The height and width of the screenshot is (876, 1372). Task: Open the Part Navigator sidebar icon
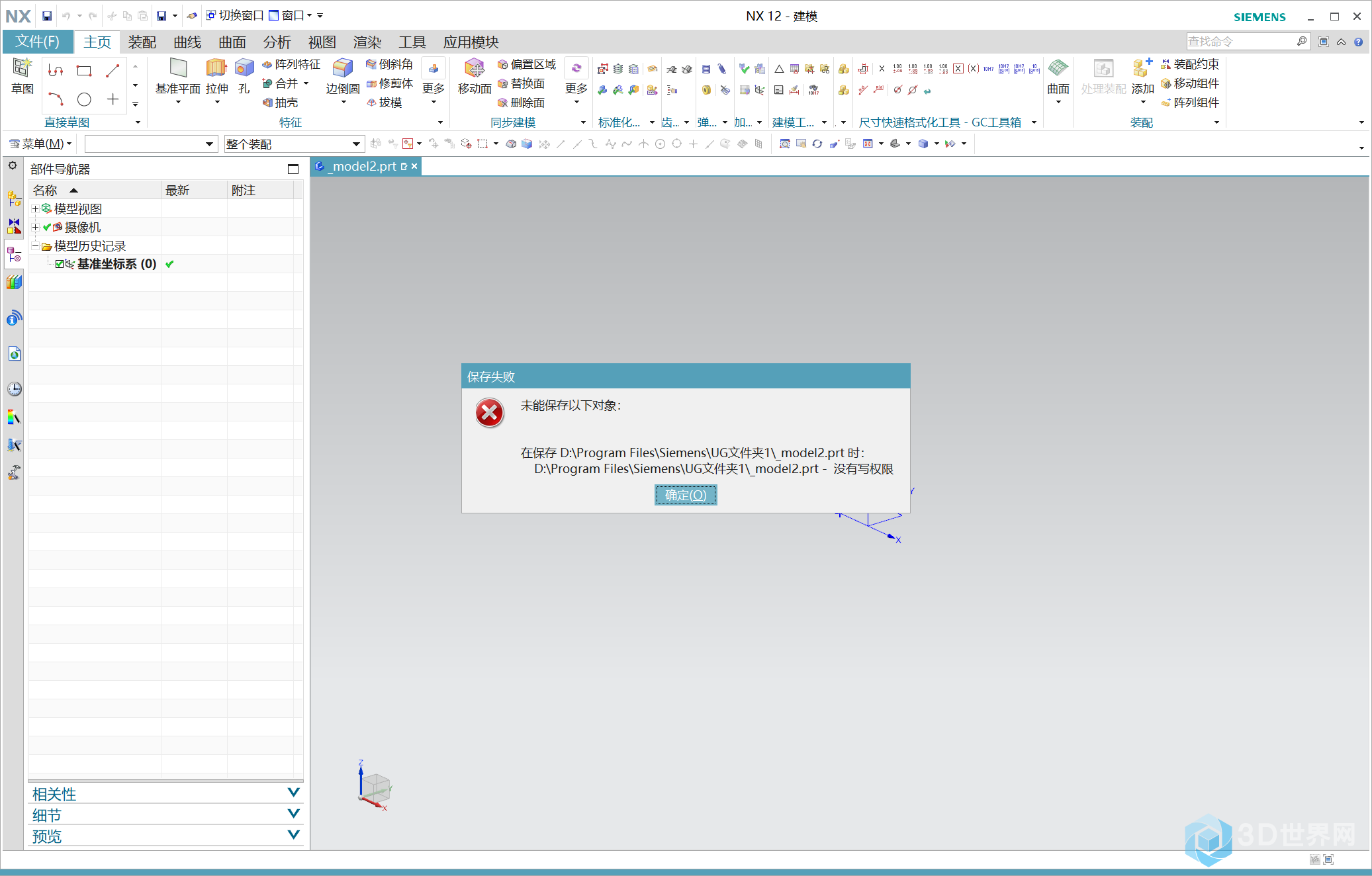tap(14, 255)
